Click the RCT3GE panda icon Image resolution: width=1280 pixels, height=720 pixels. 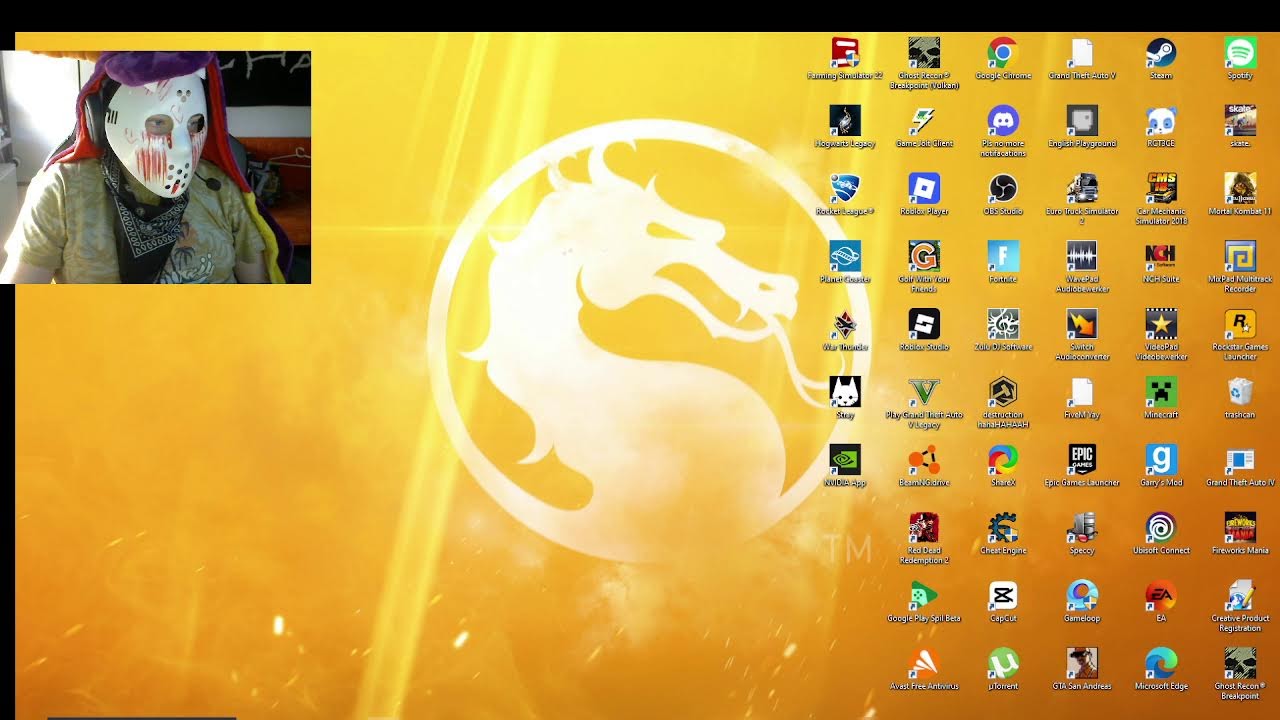click(1161, 120)
